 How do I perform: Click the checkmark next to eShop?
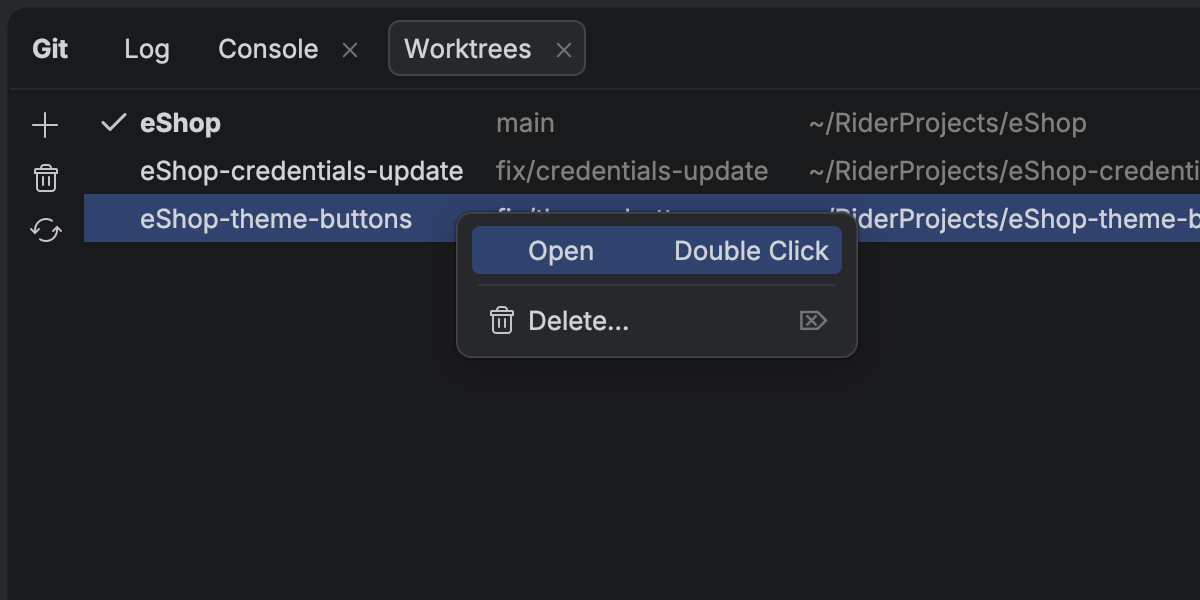pyautogui.click(x=114, y=123)
